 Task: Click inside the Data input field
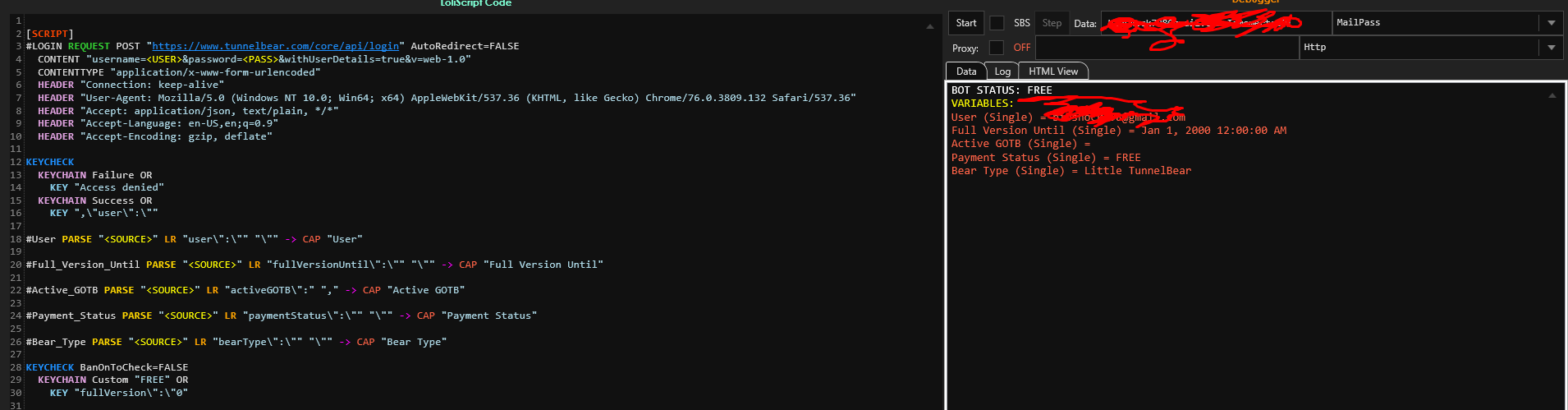[1215, 23]
